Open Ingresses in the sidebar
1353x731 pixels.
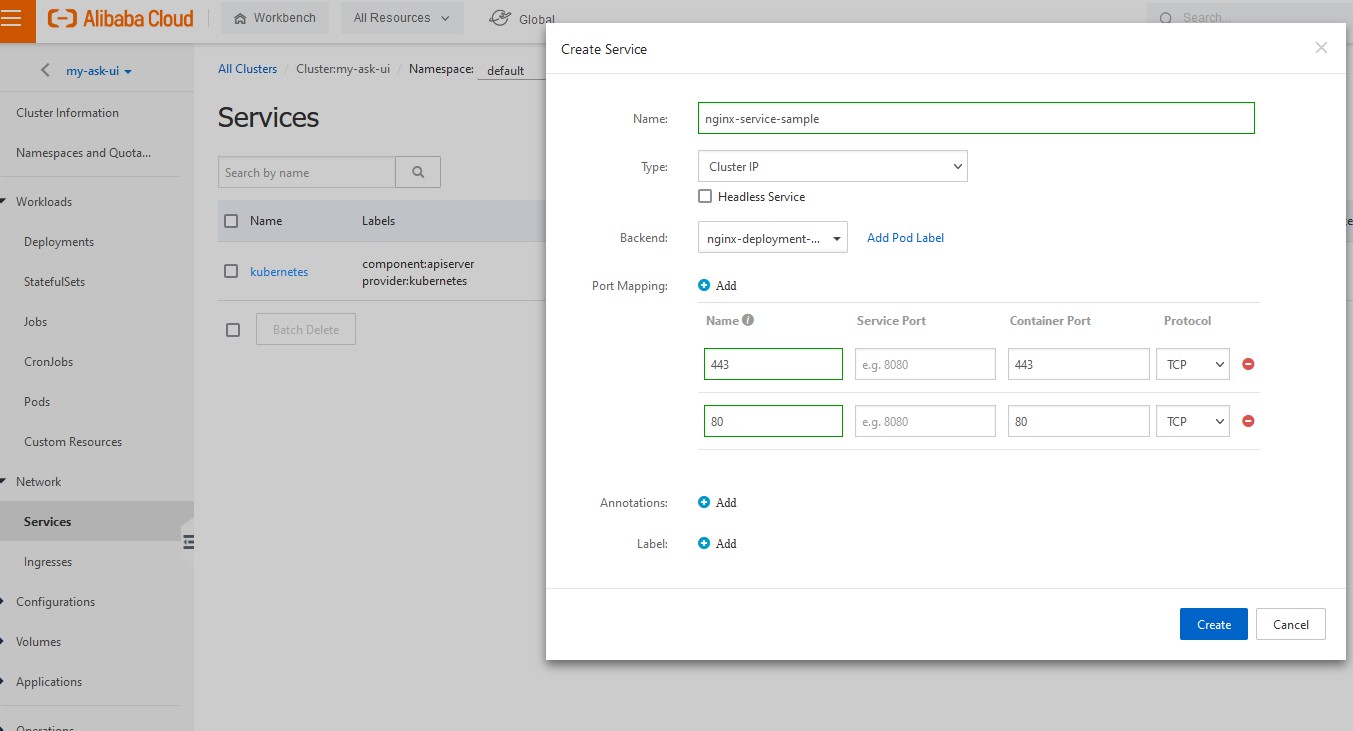point(48,562)
